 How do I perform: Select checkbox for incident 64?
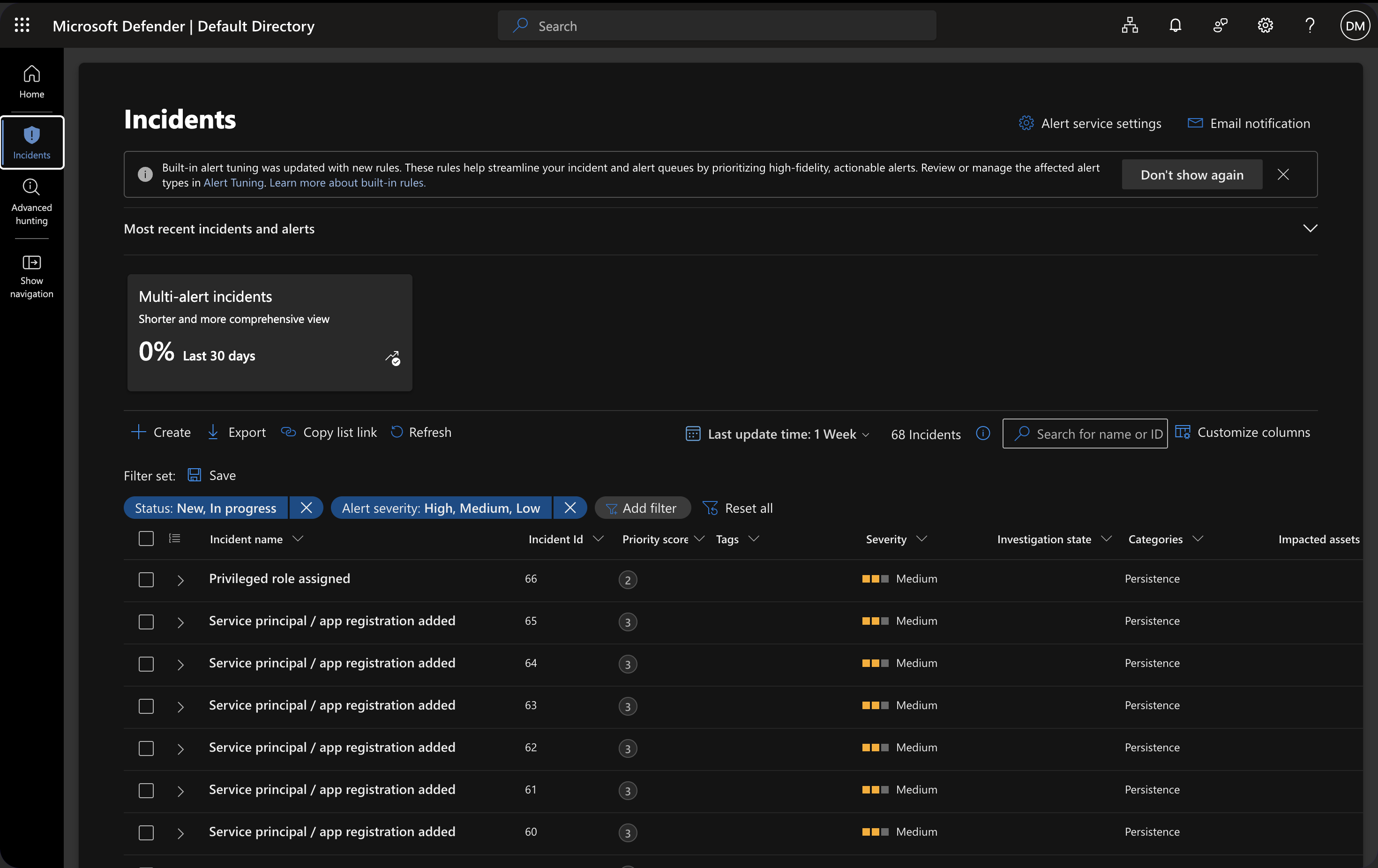[146, 664]
